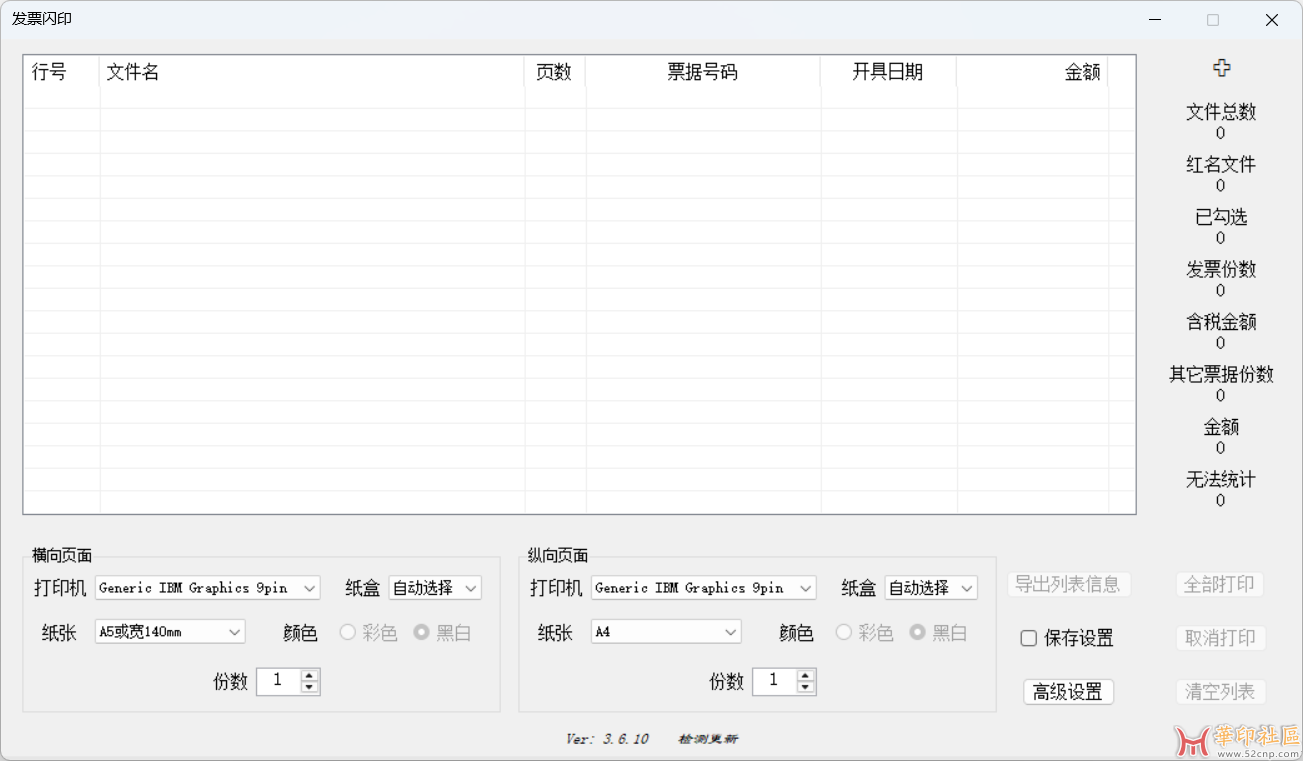1303x761 pixels.
Task: Click the Ver: 3.6.10 version text
Action: 607,739
